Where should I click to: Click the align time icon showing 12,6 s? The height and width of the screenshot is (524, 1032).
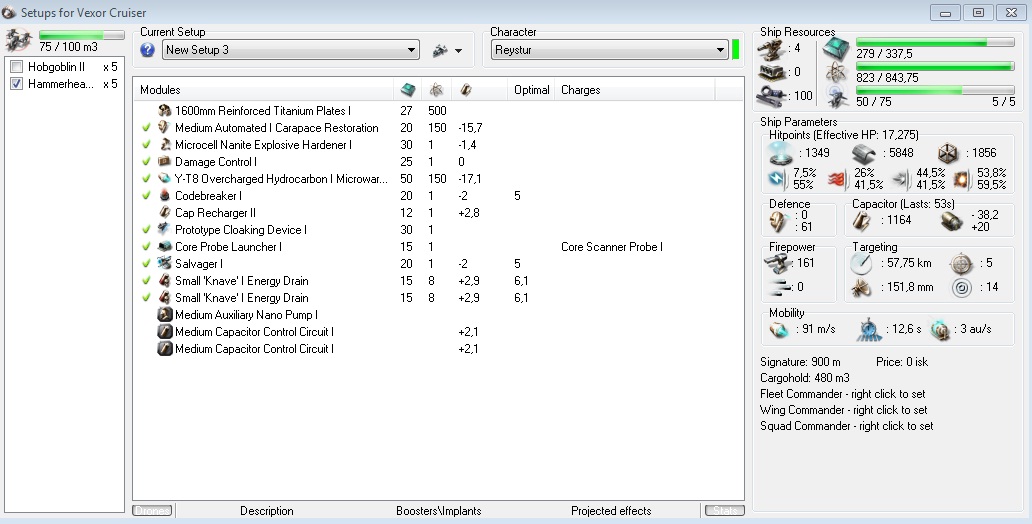click(869, 330)
